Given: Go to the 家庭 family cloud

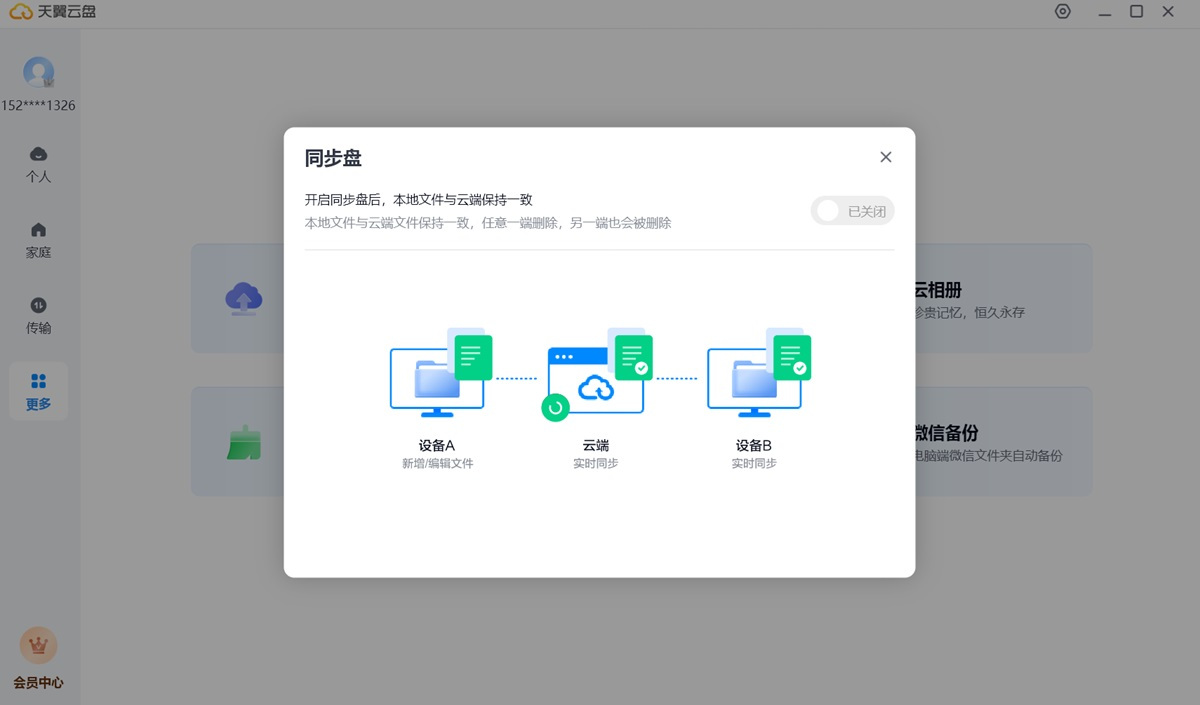Looking at the screenshot, I should 38,240.
